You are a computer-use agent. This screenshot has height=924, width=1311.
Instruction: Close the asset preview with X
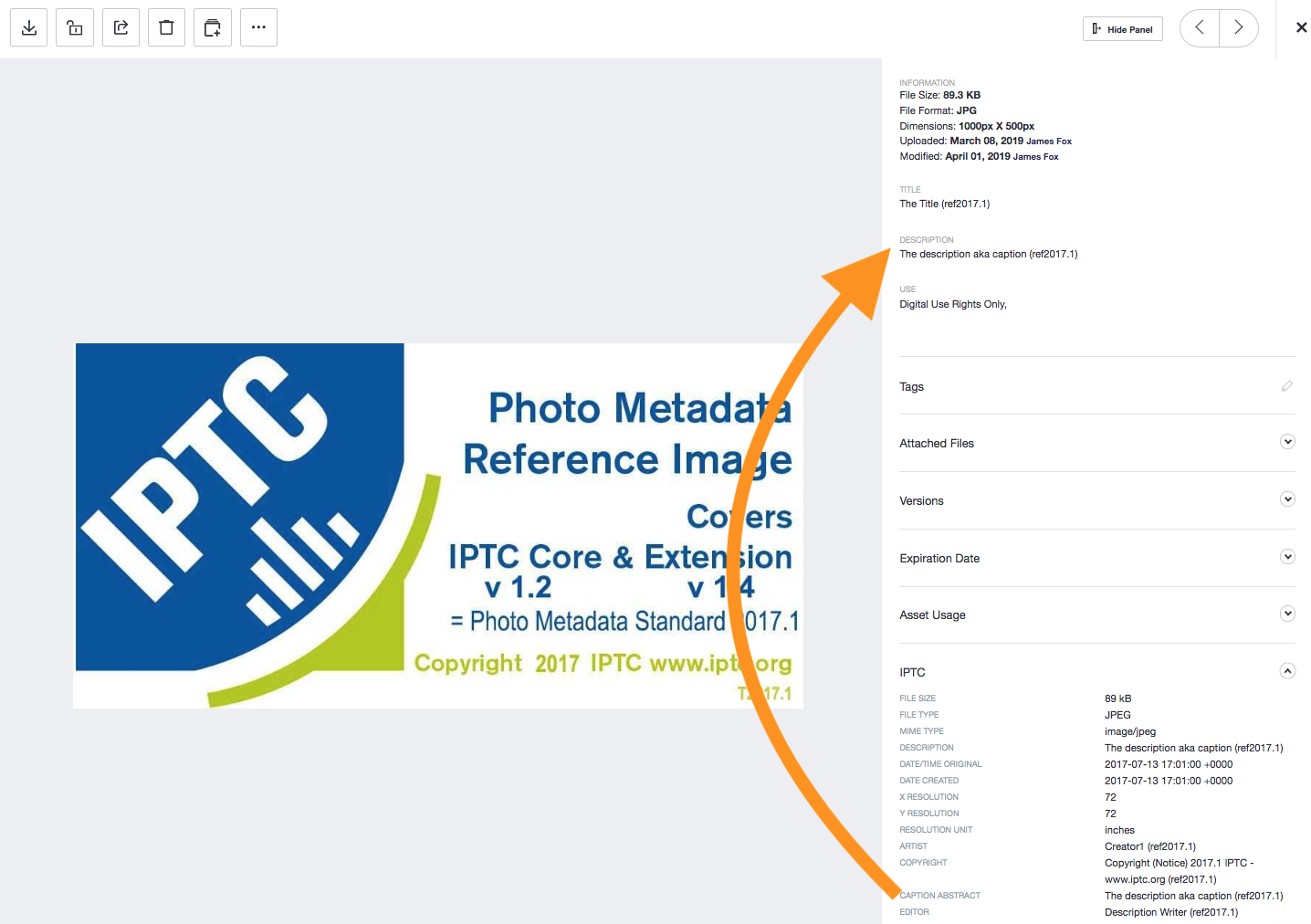point(1301,27)
